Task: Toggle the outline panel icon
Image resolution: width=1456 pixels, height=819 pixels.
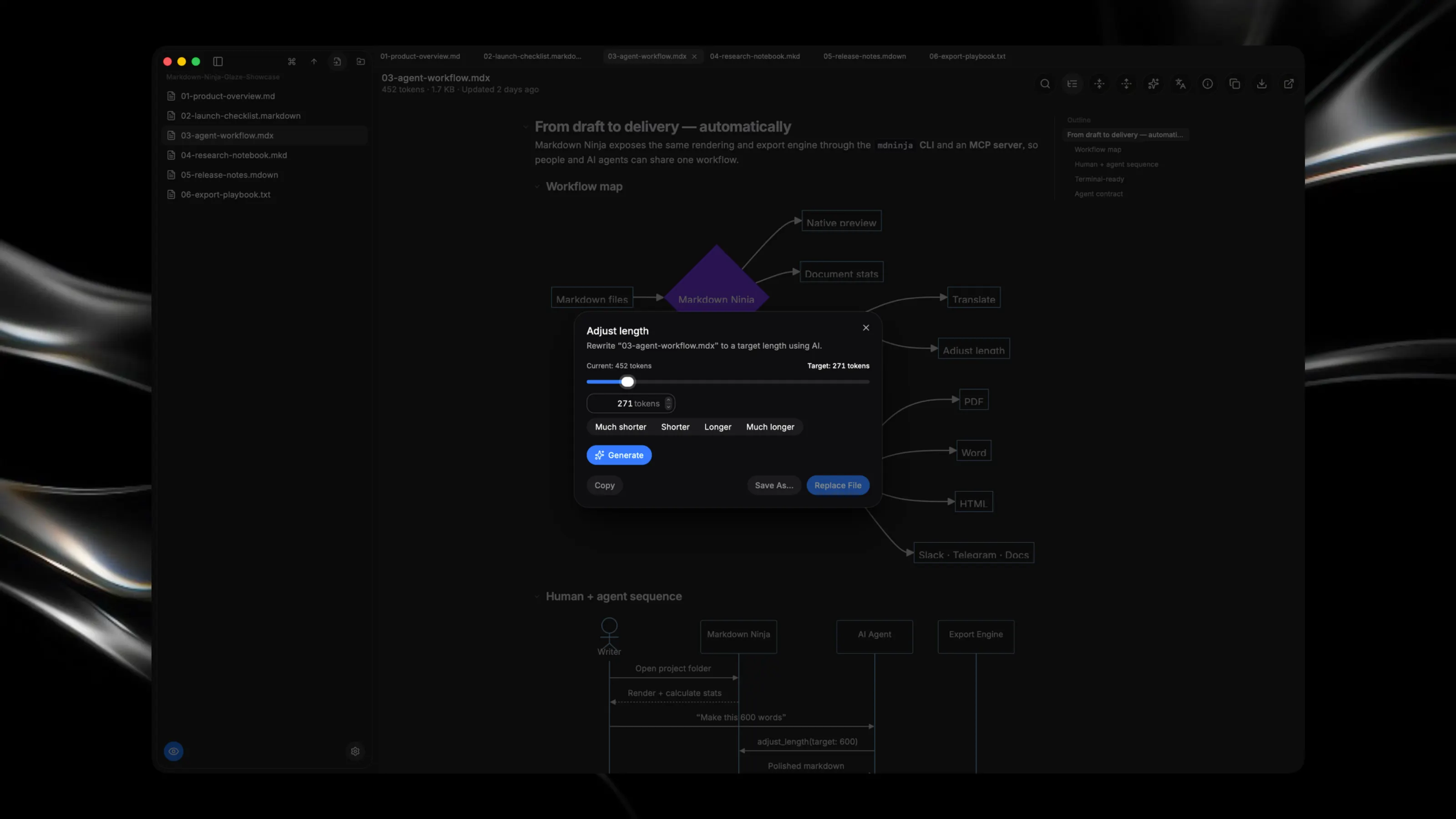Action: click(x=1072, y=84)
